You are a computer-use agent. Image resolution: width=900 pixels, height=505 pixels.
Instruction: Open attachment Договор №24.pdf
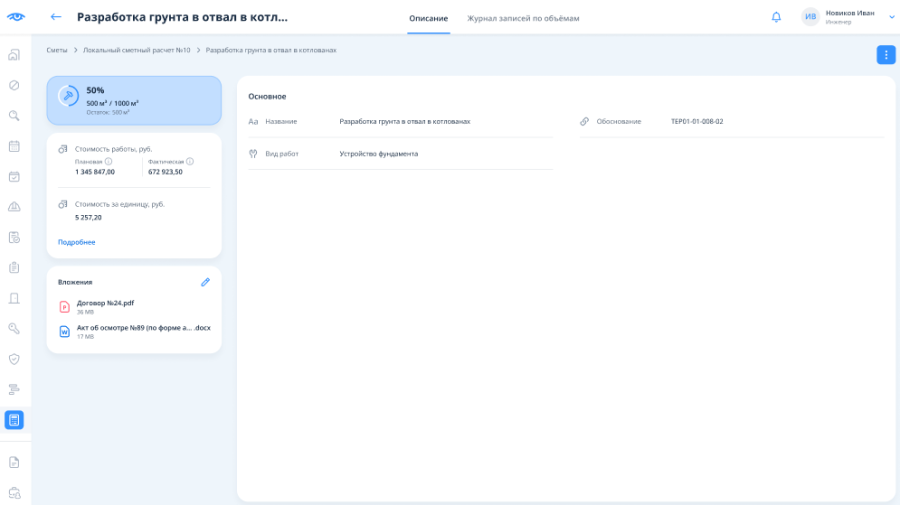pos(105,303)
